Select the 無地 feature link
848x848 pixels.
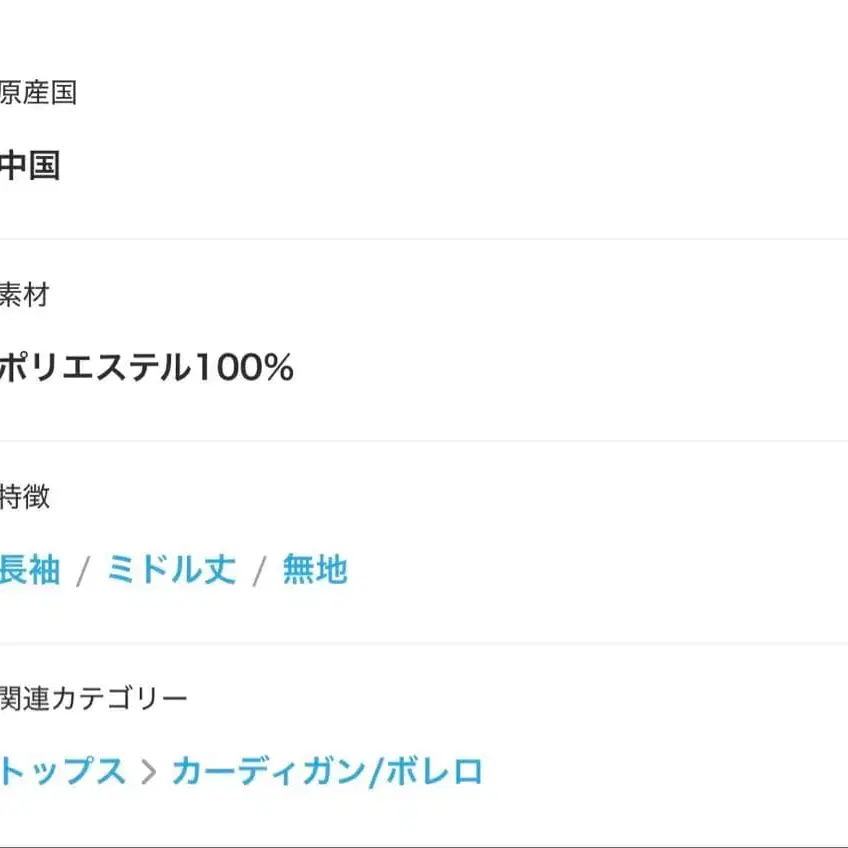[x=314, y=570]
